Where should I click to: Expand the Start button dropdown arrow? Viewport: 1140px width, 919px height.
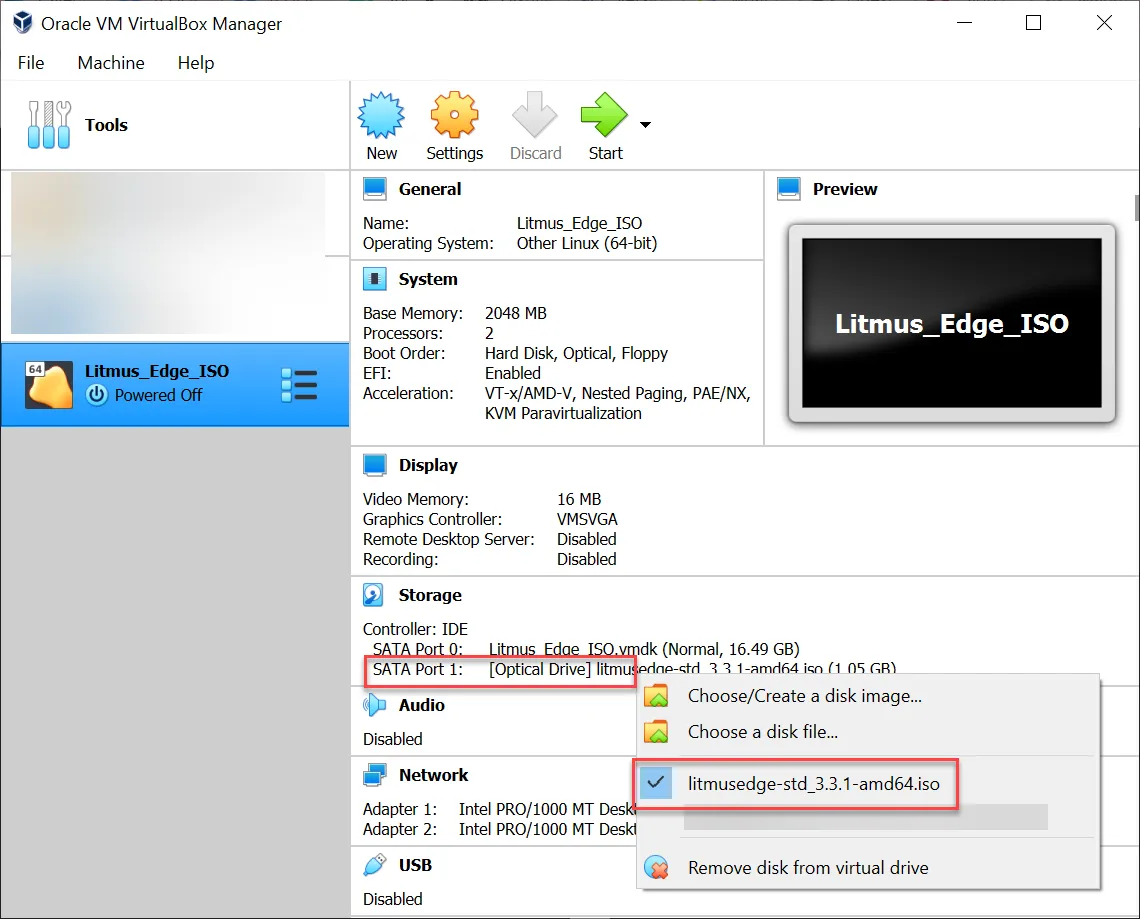click(645, 124)
